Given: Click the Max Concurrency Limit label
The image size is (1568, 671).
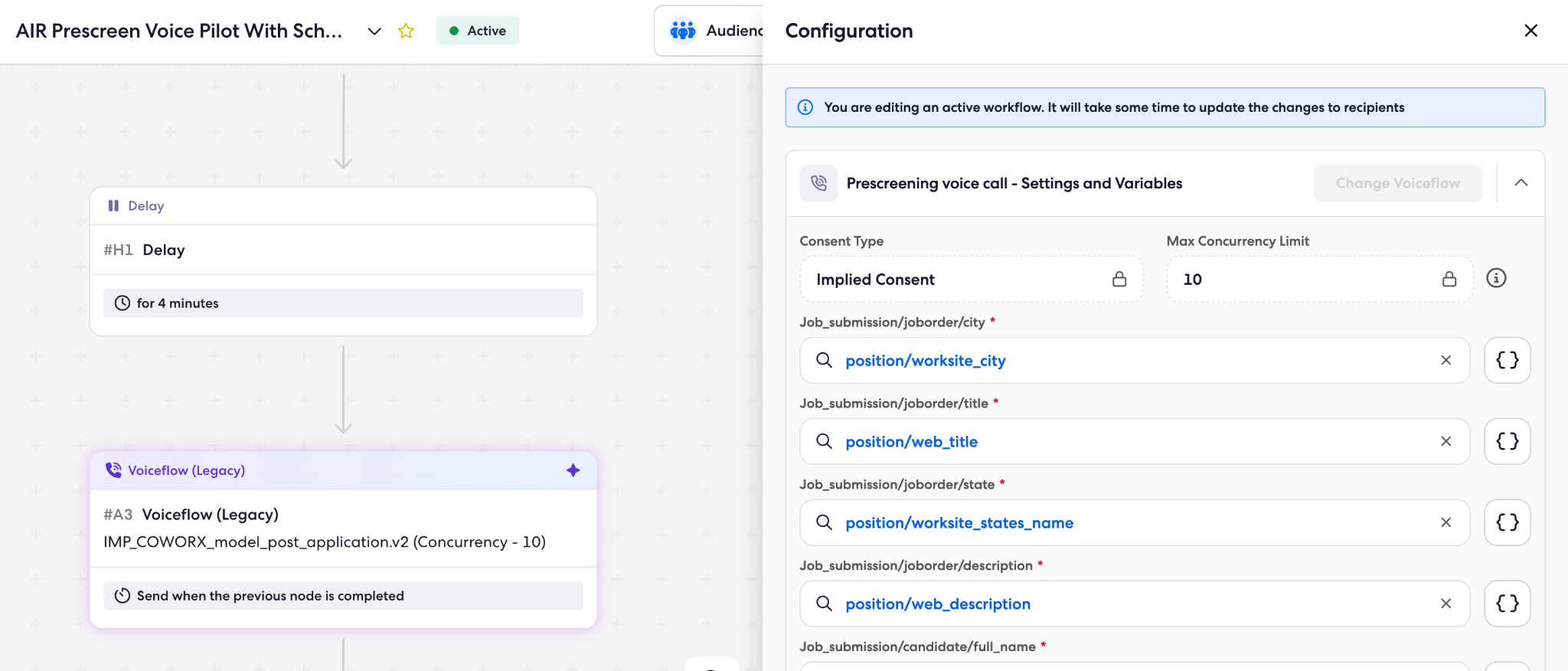Looking at the screenshot, I should click(1238, 241).
